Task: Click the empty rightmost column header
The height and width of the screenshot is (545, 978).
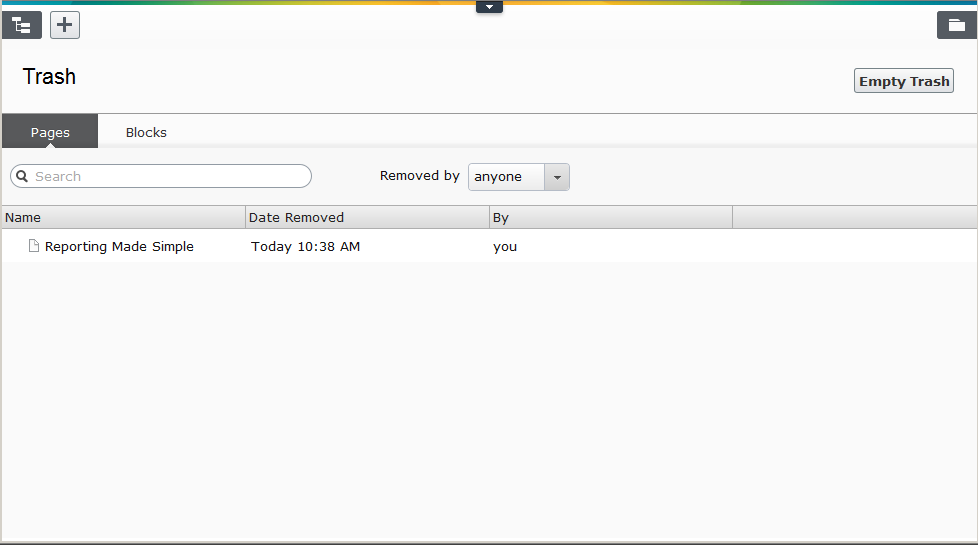Action: click(854, 217)
